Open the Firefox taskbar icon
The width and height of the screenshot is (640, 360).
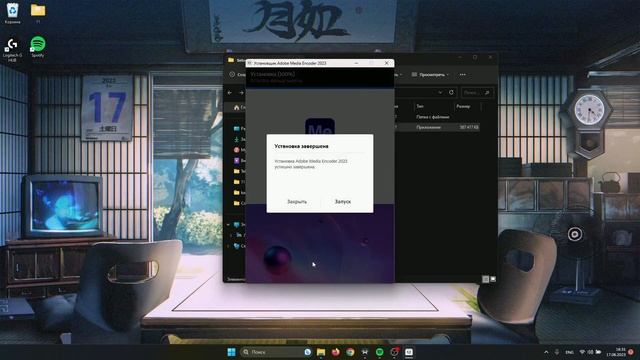336,352
